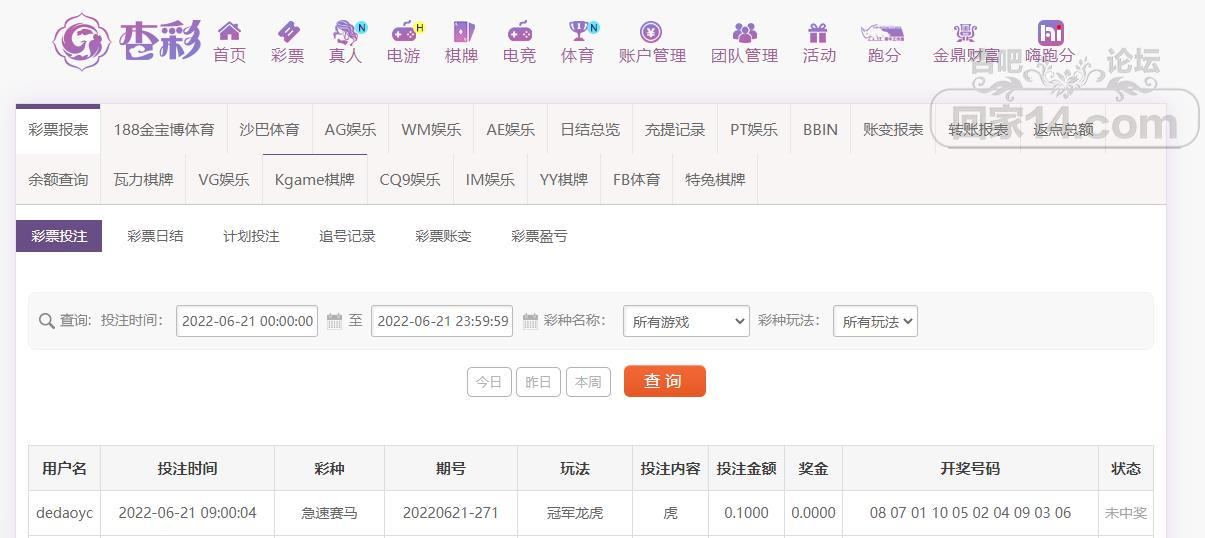Open calendar picker for start time
Screen dimensions: 1205x538
334,321
